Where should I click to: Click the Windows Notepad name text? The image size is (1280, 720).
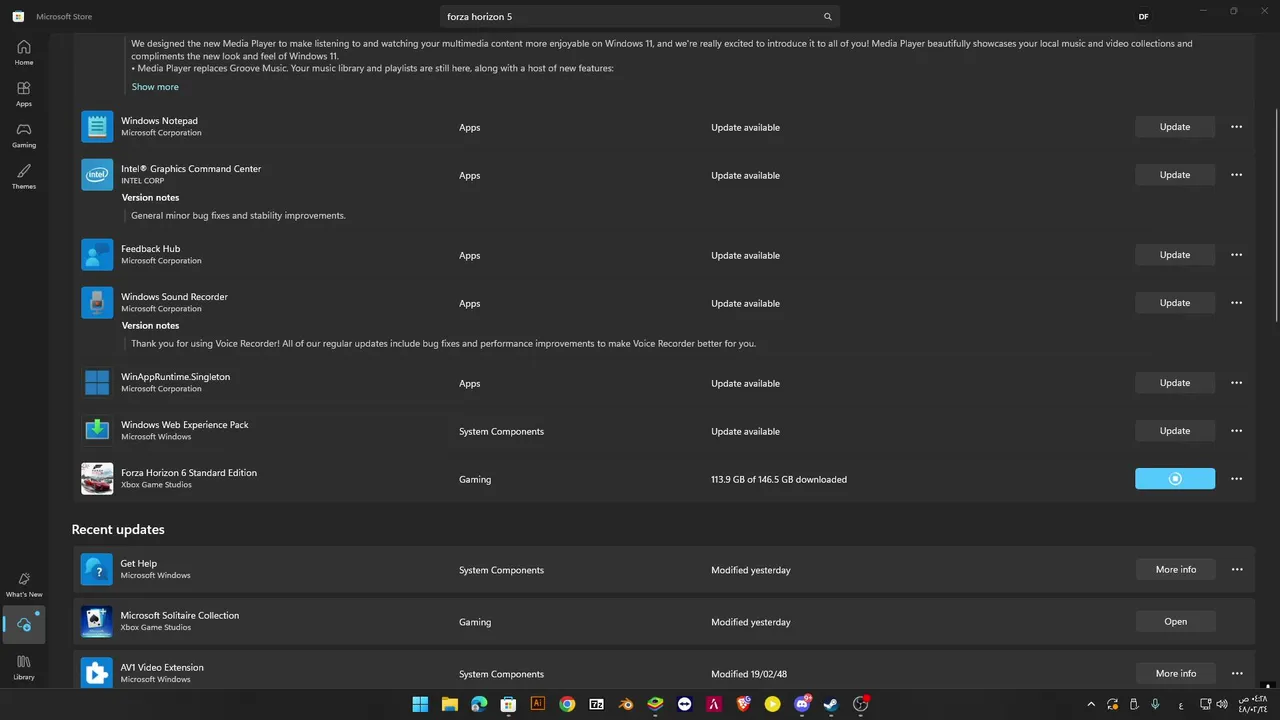(159, 121)
